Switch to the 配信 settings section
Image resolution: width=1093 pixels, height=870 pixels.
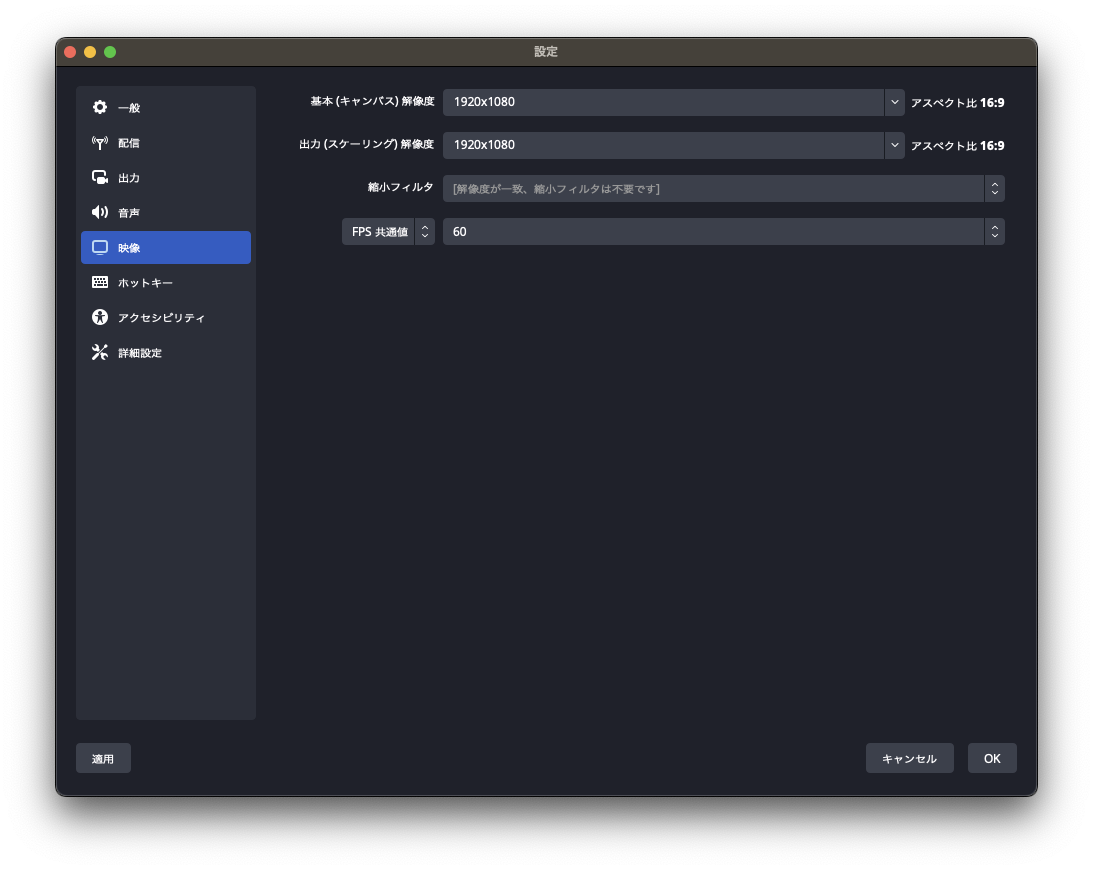[166, 143]
